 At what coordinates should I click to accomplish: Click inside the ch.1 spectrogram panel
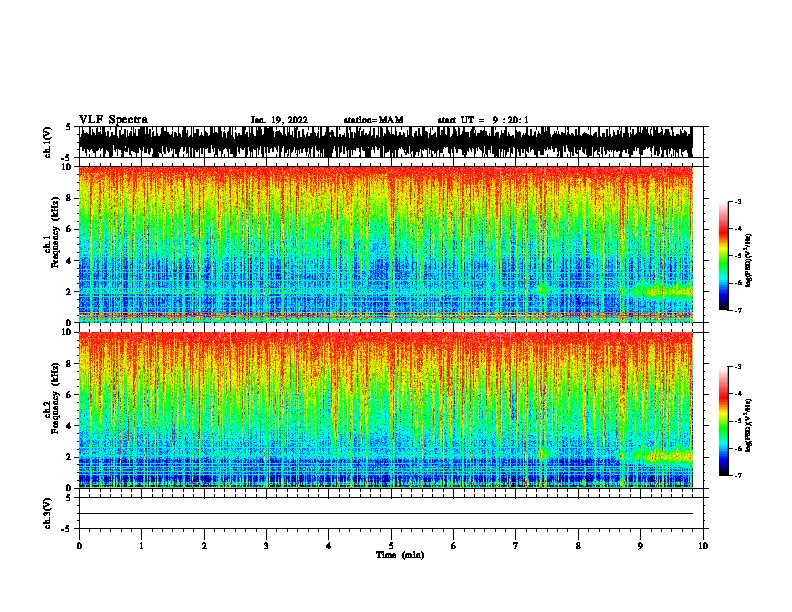386,244
